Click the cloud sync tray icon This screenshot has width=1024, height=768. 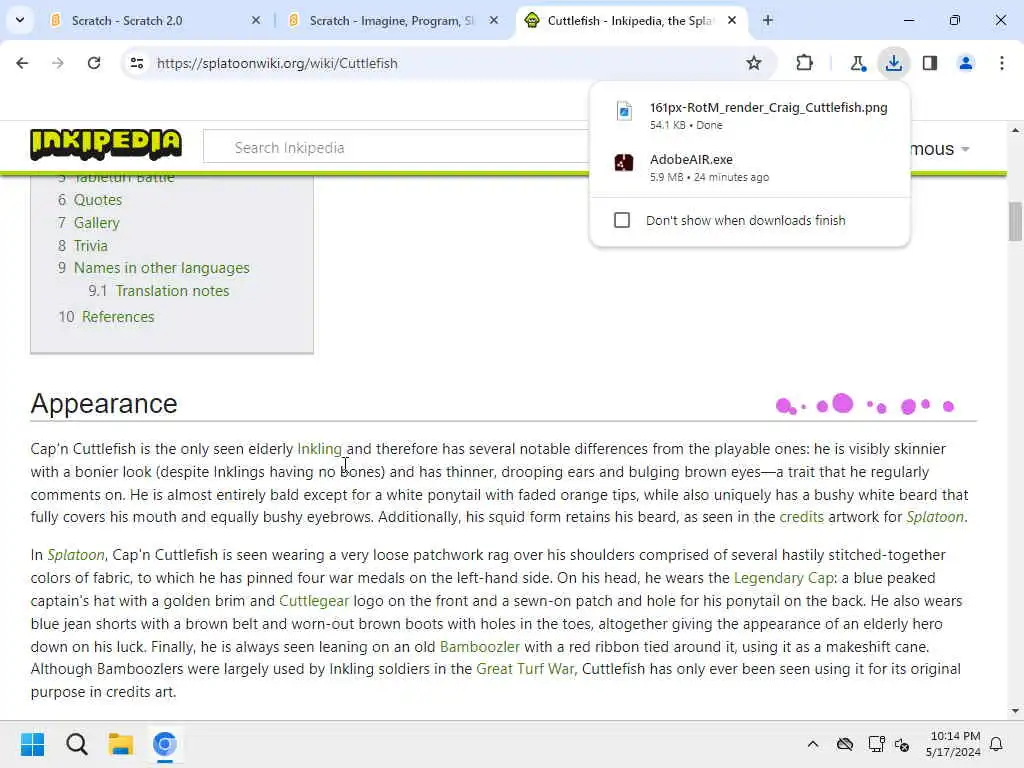coord(845,744)
